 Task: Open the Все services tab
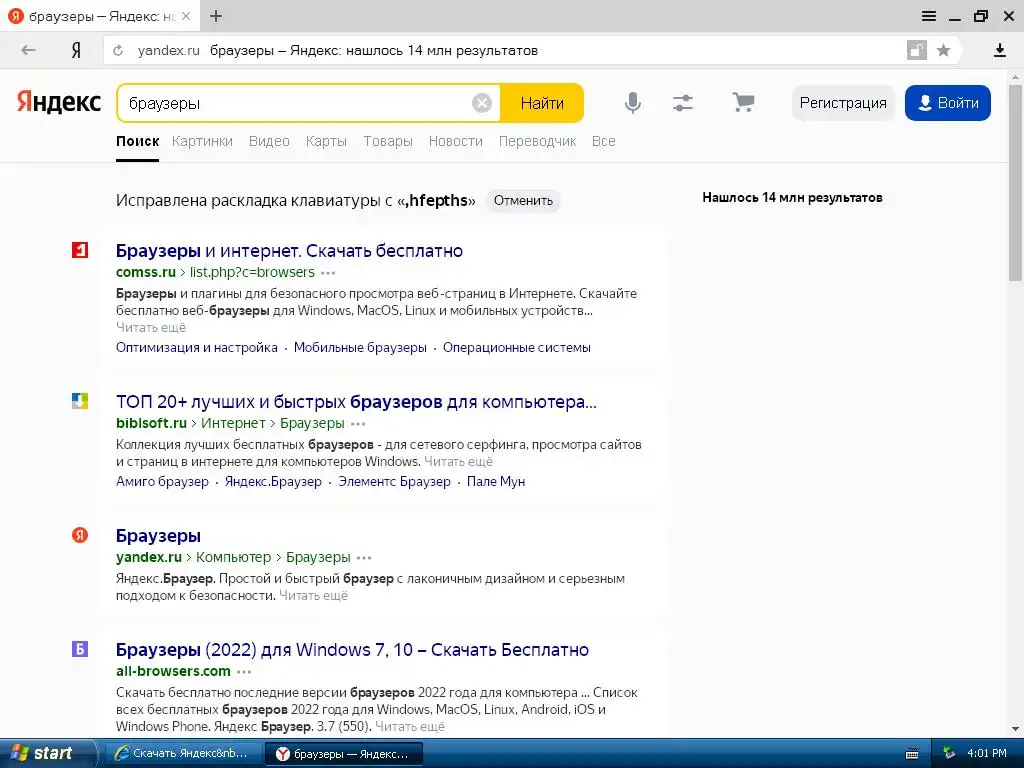(603, 141)
